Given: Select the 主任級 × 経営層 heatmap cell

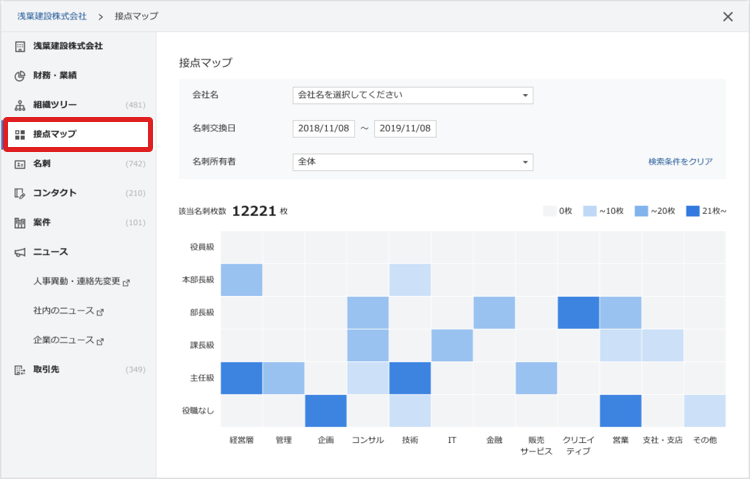Looking at the screenshot, I should [242, 378].
